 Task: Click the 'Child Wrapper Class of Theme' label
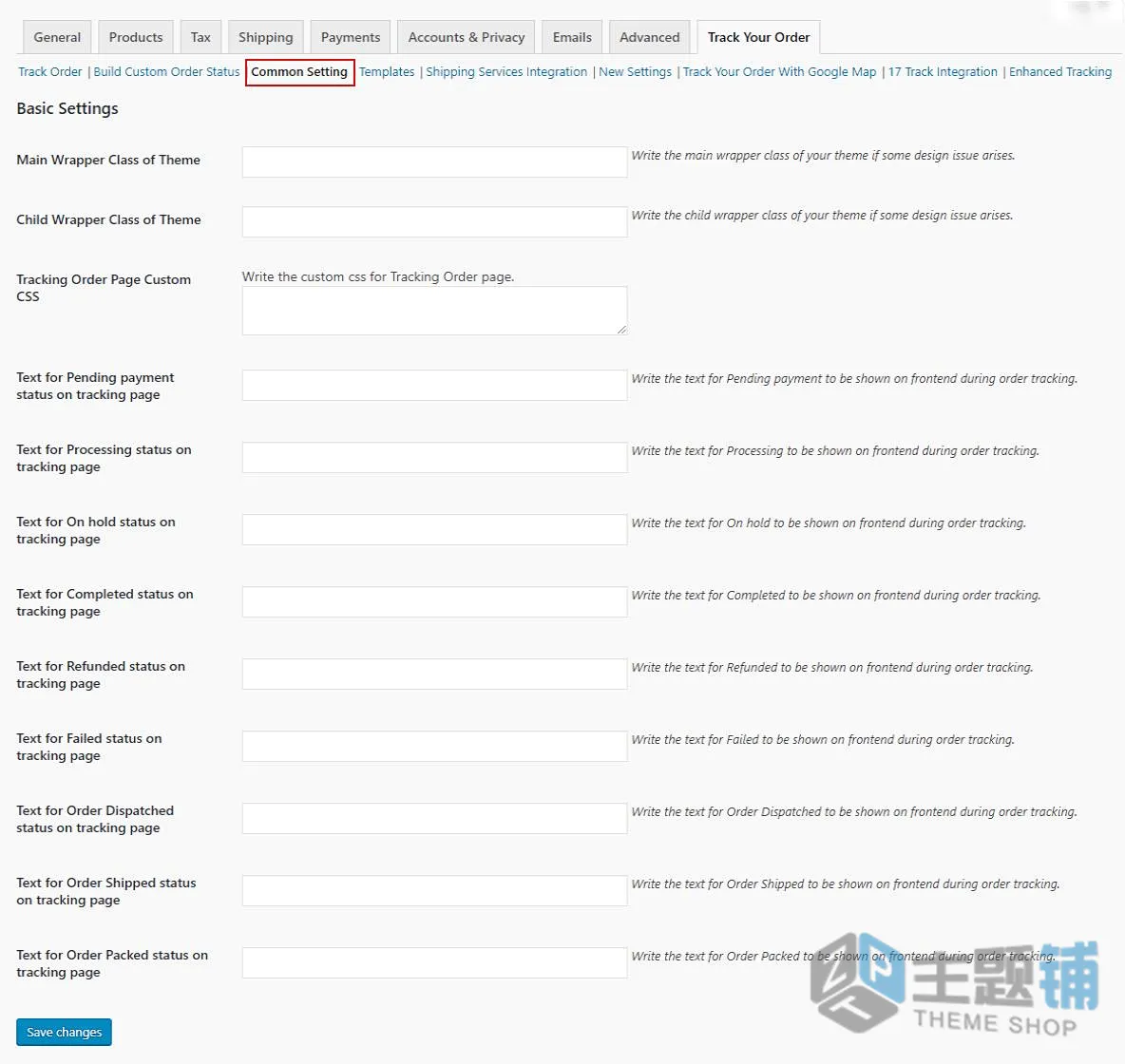click(108, 219)
